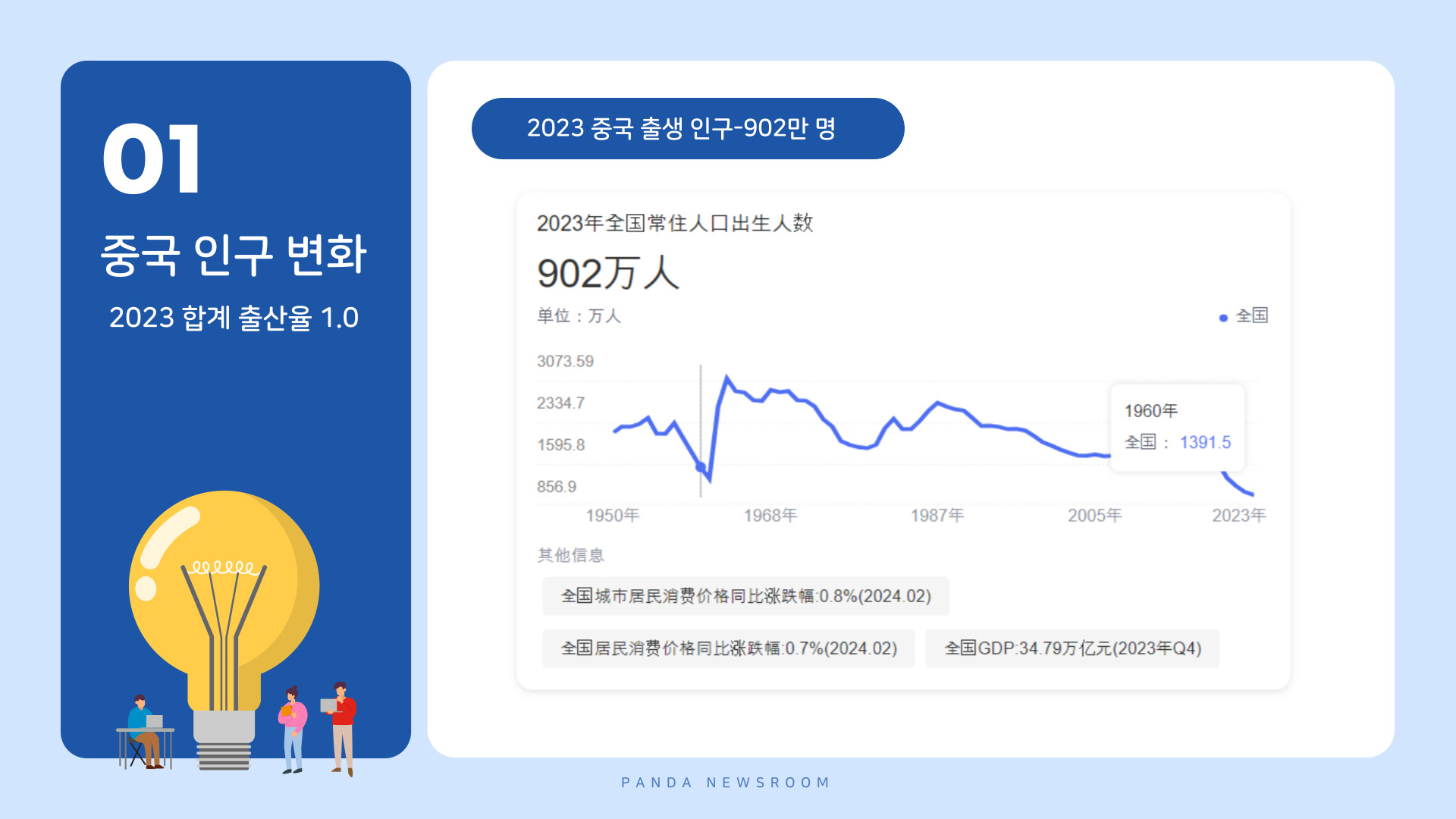The height and width of the screenshot is (819, 1456).
Task: Open the PANDA NEWSROOM footer link
Action: coord(726,783)
